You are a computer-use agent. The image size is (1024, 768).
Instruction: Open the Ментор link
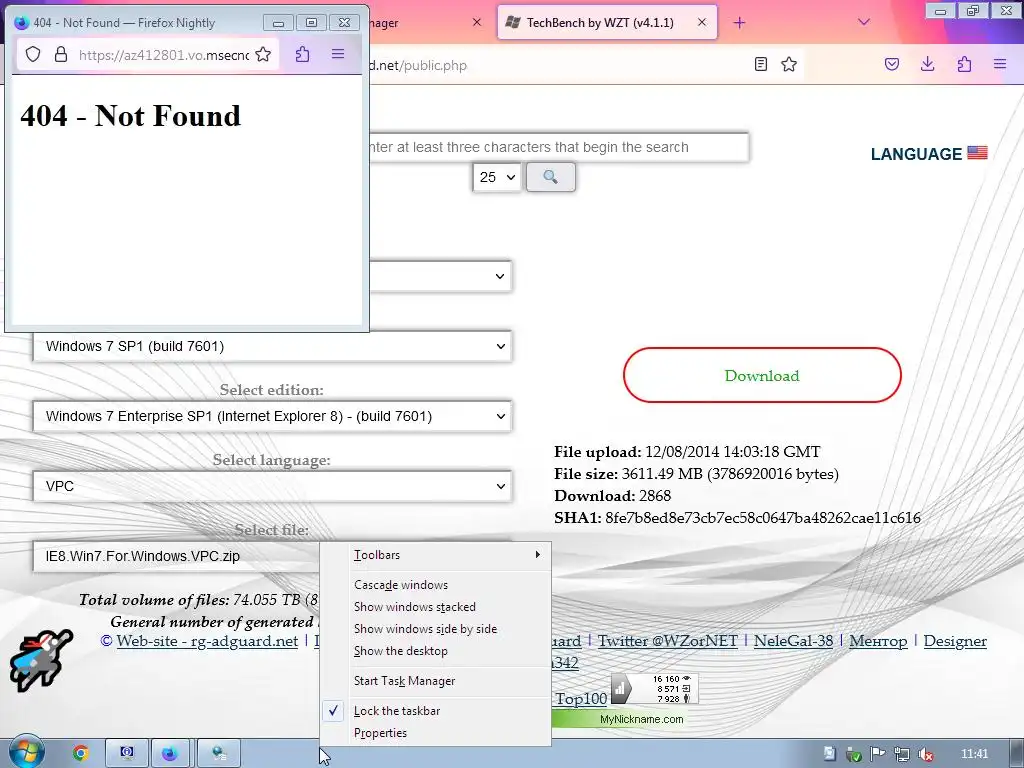click(x=878, y=641)
